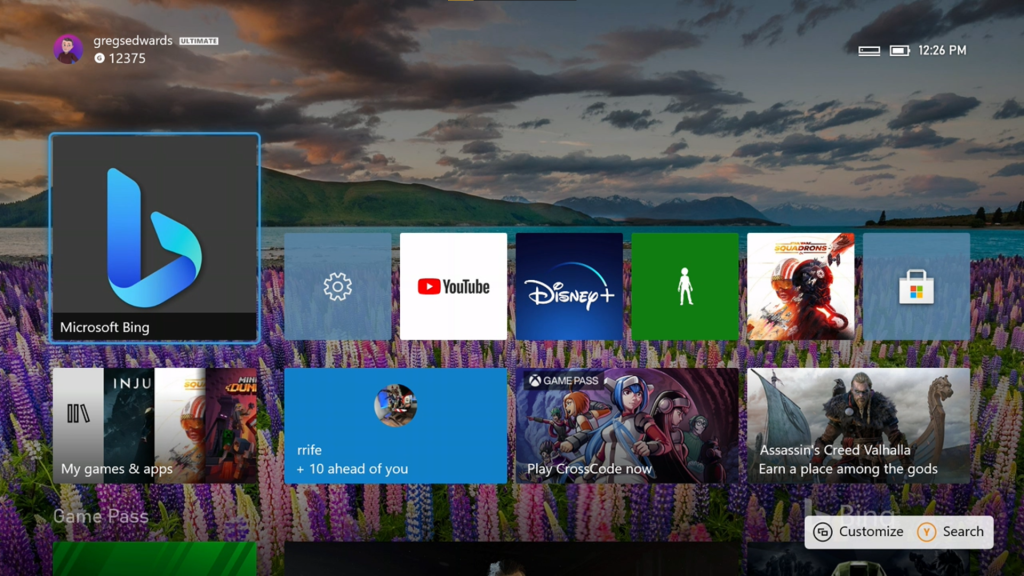1024x576 pixels.
Task: Launch the YouTube app
Action: 453,286
